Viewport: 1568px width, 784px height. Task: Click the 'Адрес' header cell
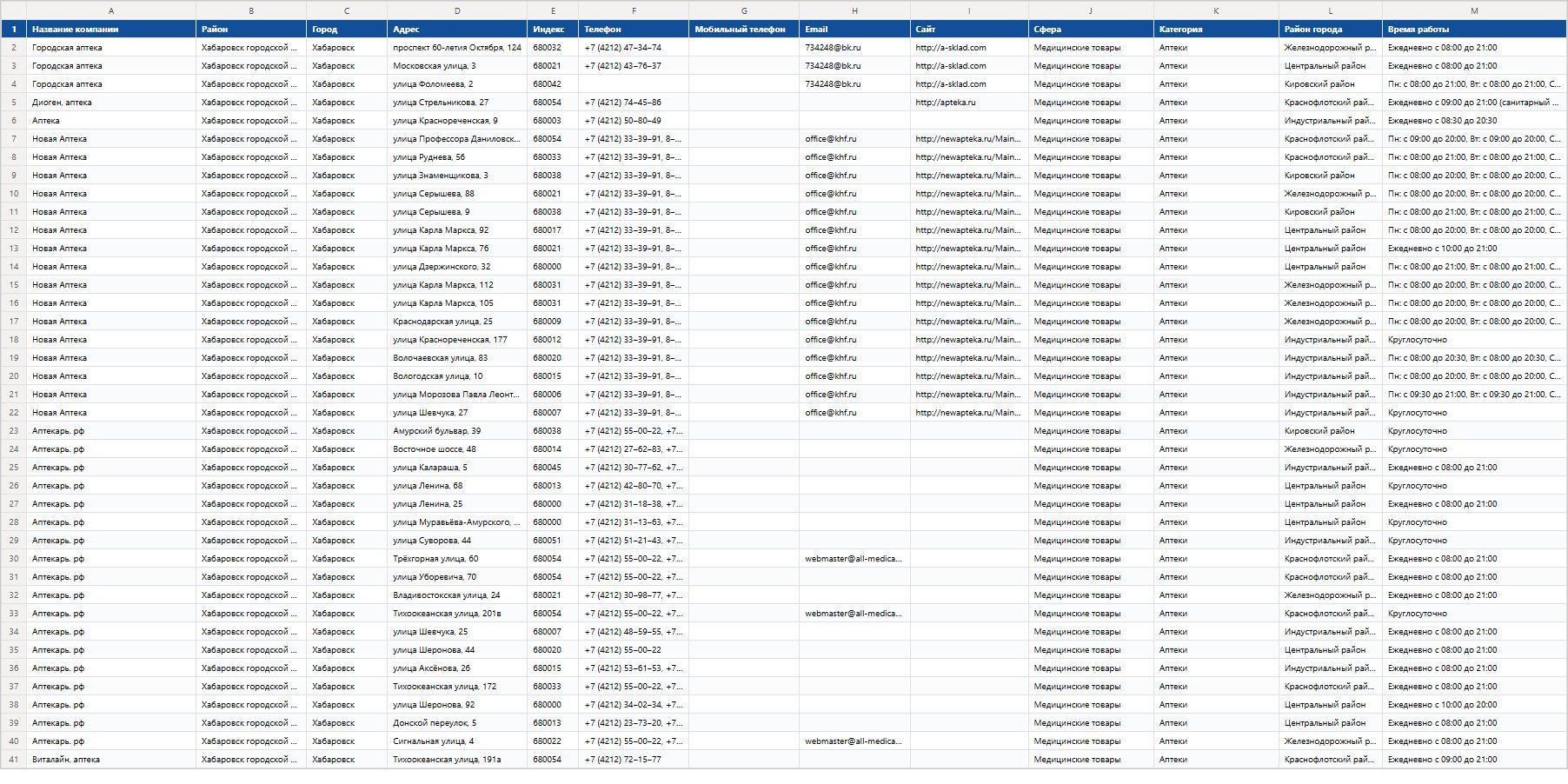pos(457,29)
